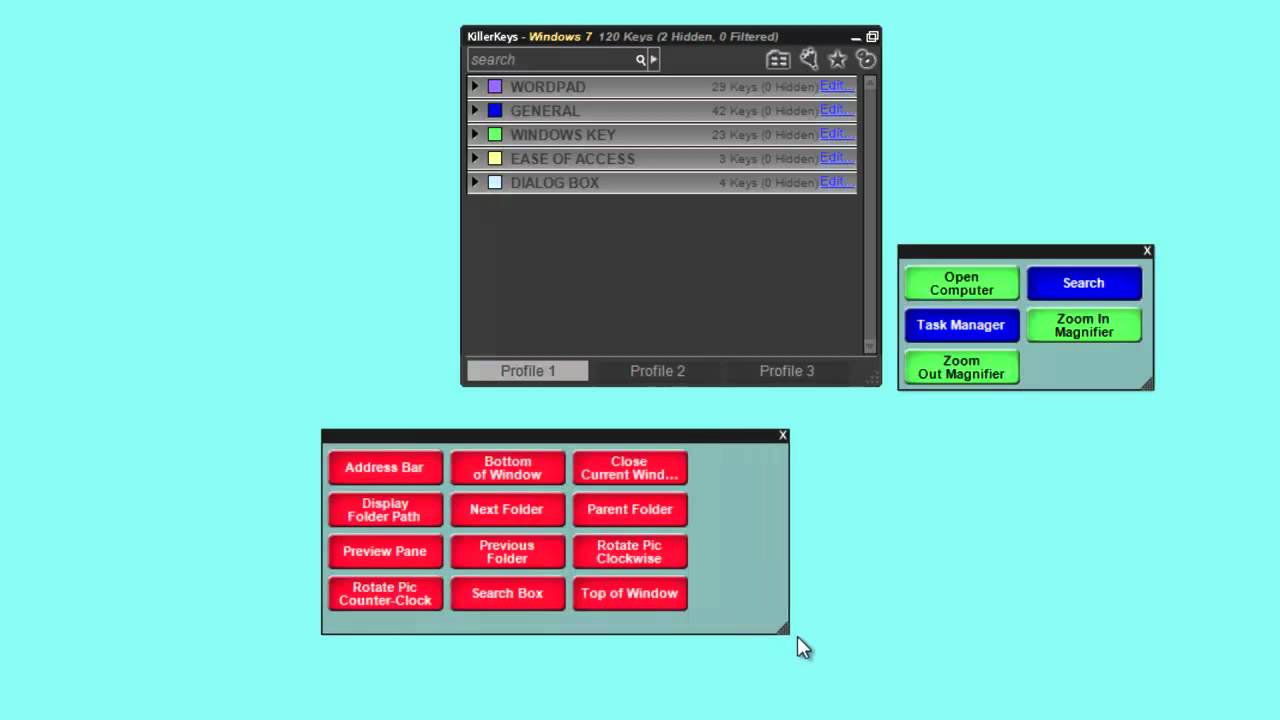The width and height of the screenshot is (1280, 720).
Task: Click the blue GENERAL color swatch
Action: [x=495, y=111]
